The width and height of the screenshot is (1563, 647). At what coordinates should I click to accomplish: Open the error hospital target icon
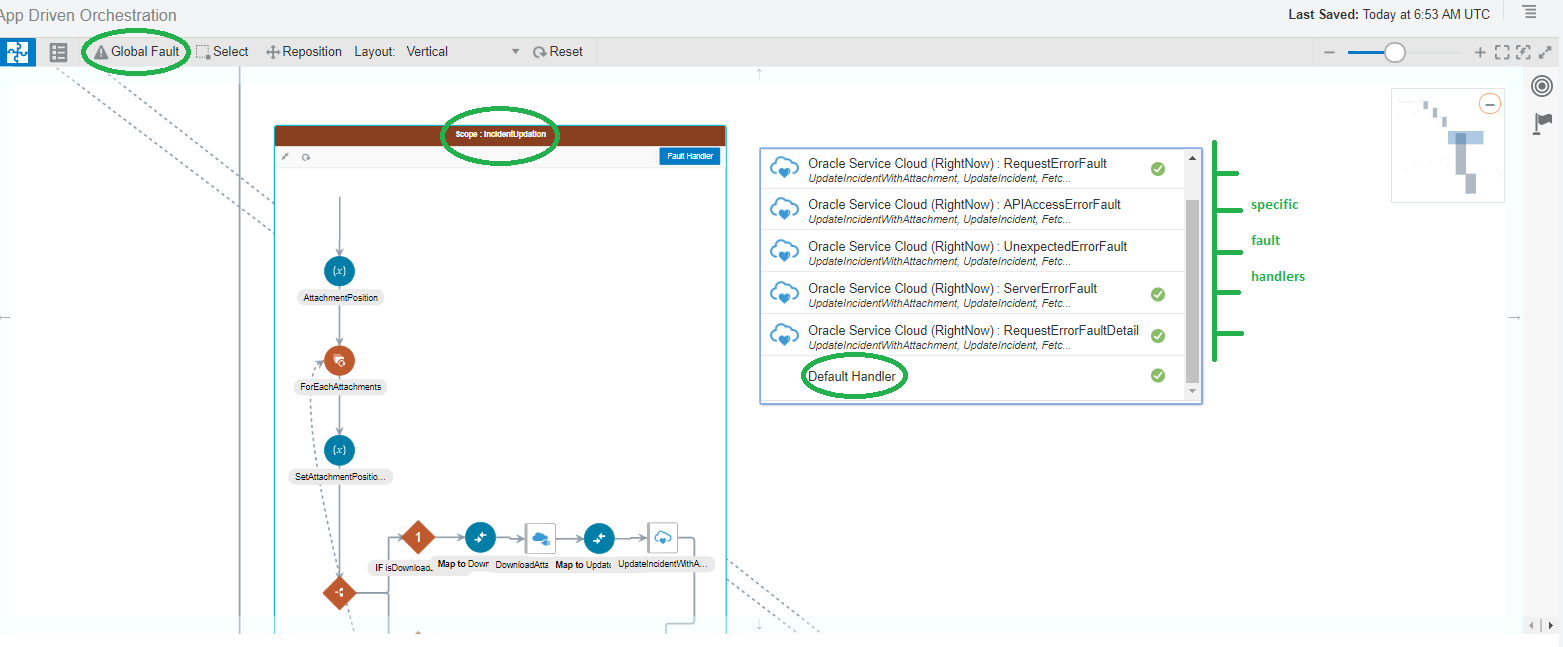click(x=1541, y=87)
